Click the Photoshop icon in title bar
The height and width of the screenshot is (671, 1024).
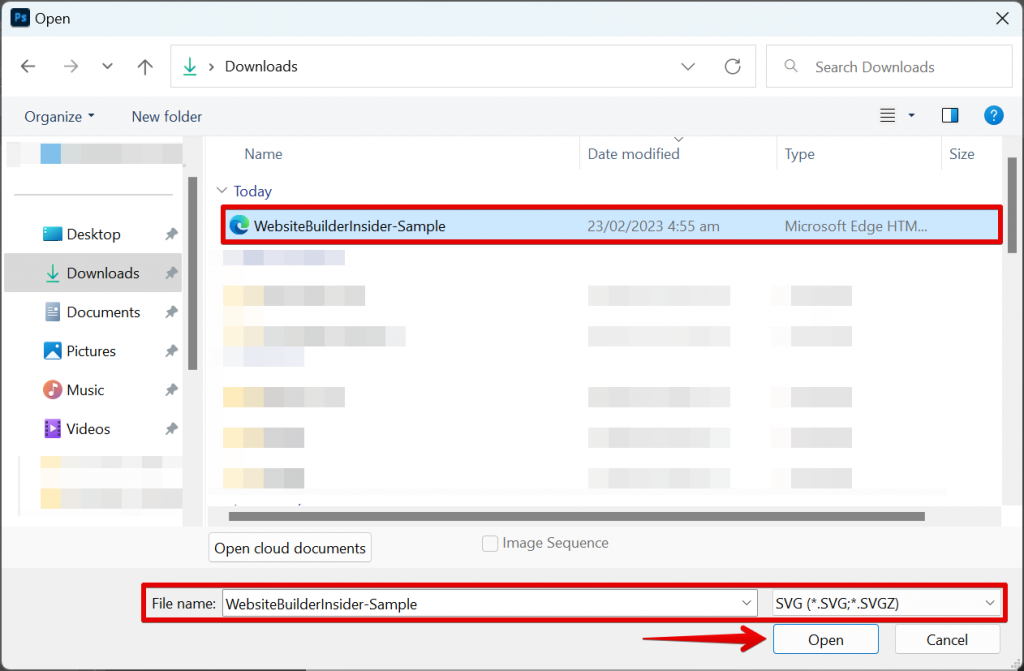coord(20,18)
